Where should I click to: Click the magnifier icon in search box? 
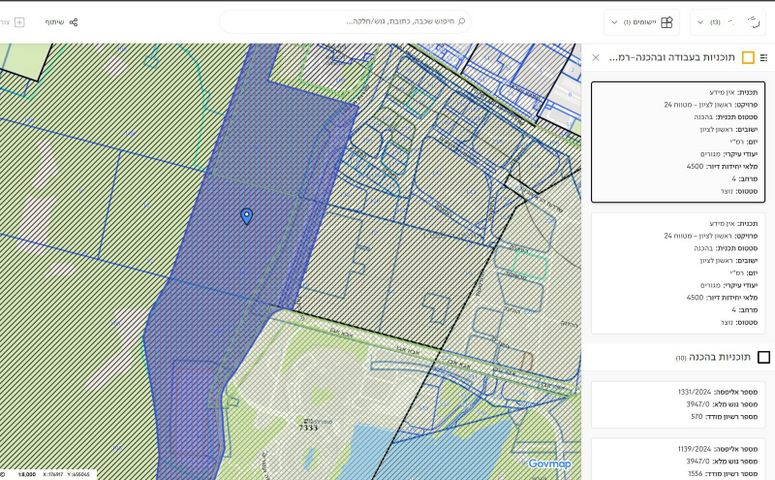(x=462, y=21)
